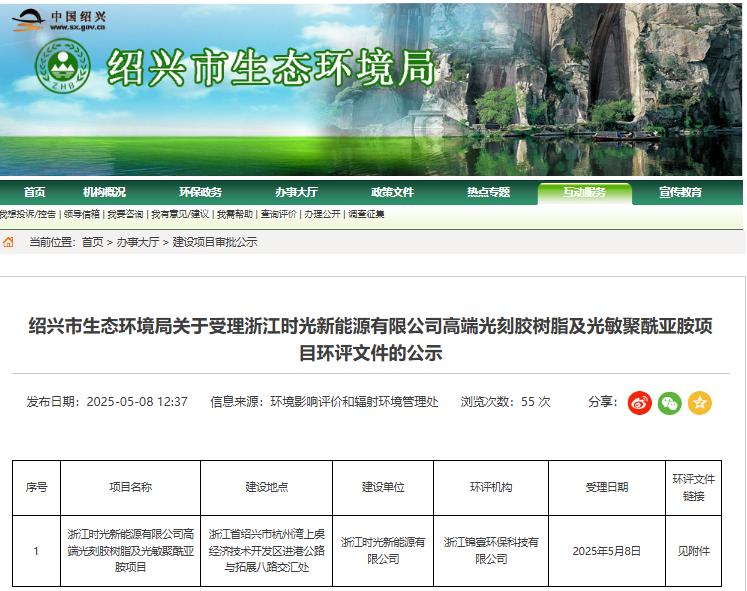Click the 浙江锦寰环保科技有限公司 cell
Image resolution: width=747 pixels, height=591 pixels.
(x=491, y=551)
